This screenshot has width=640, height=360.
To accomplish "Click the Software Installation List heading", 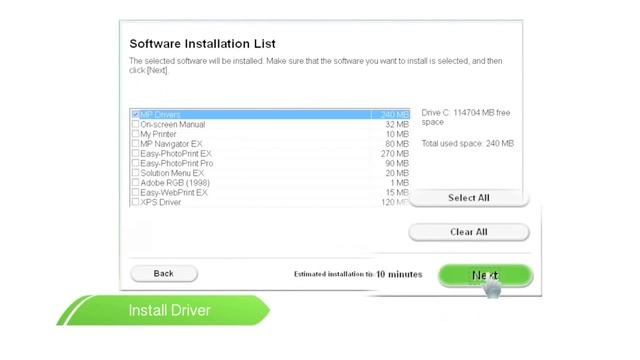I will click(x=202, y=44).
